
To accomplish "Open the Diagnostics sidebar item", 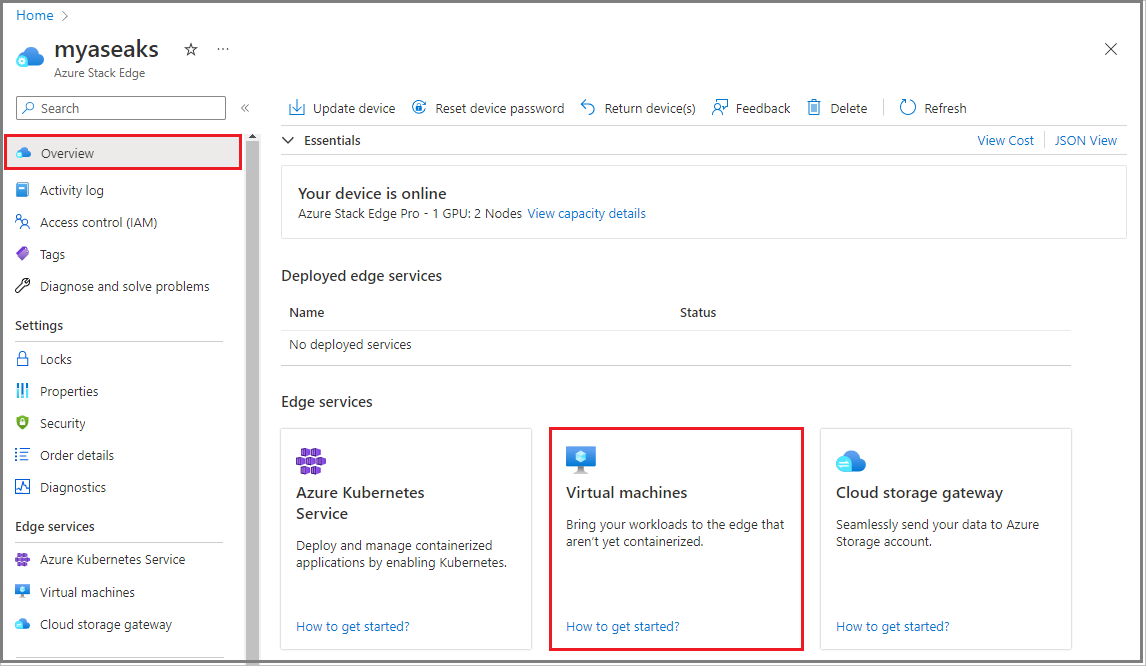I will (72, 488).
